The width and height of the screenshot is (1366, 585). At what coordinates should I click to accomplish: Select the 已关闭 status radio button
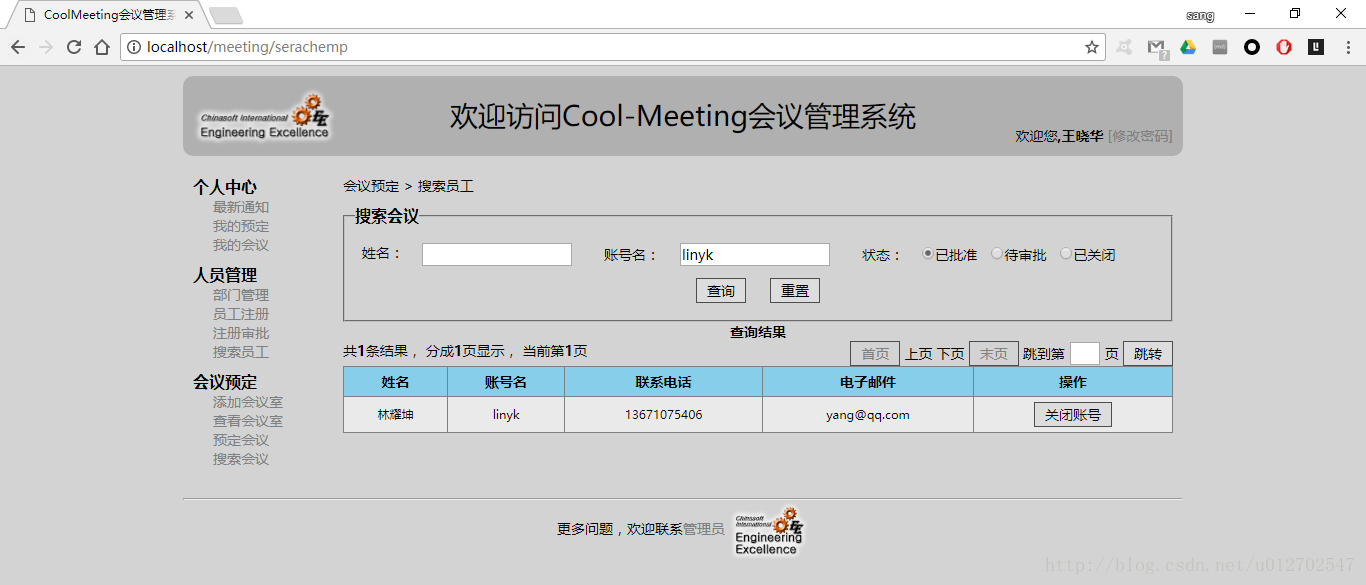click(1066, 254)
